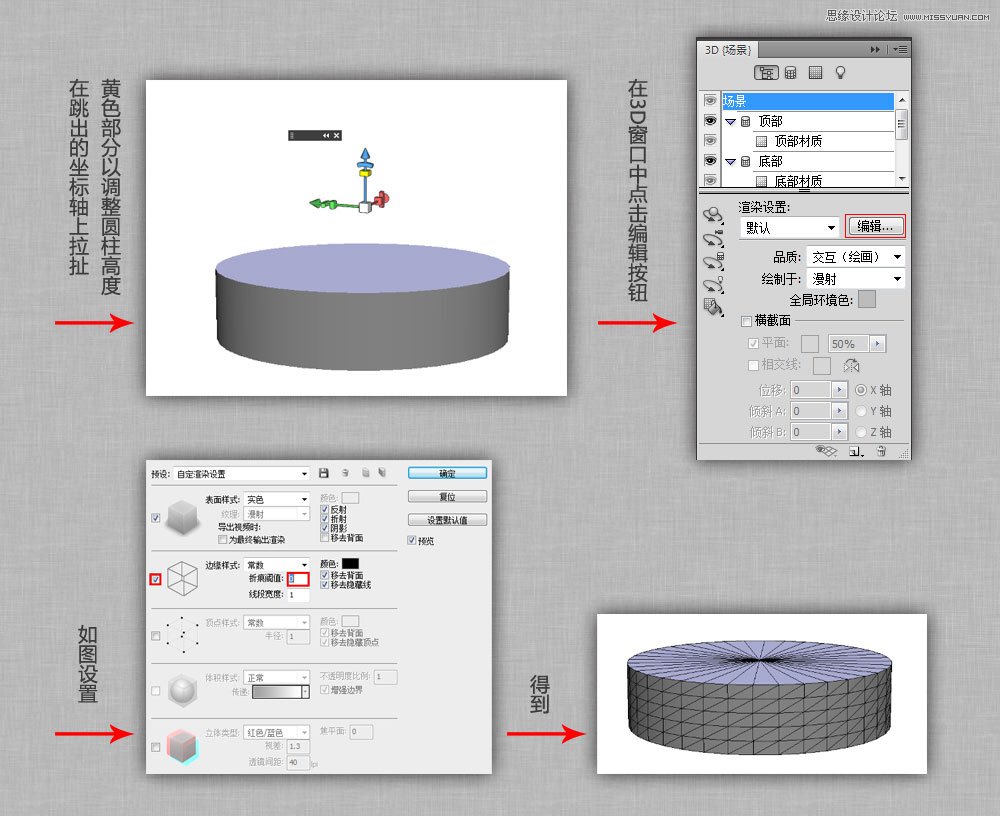Collapse 3D panel with double-arrow icon
1000x816 pixels.
(x=875, y=49)
